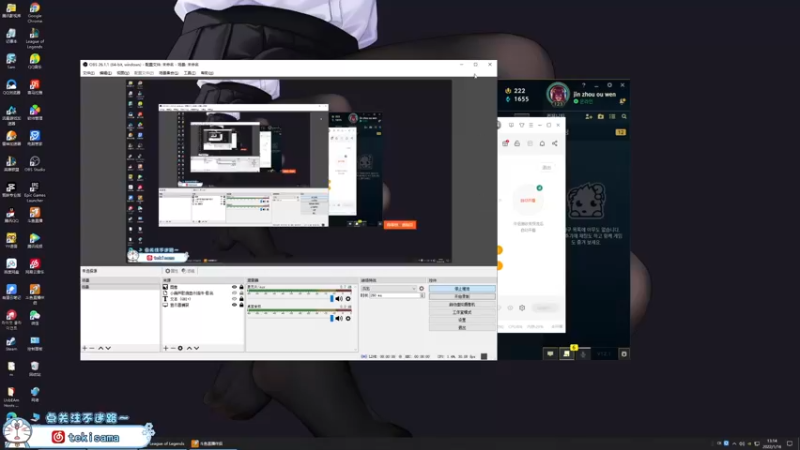Toggle lock on second source row
The width and height of the screenshot is (800, 450).
coord(241,293)
